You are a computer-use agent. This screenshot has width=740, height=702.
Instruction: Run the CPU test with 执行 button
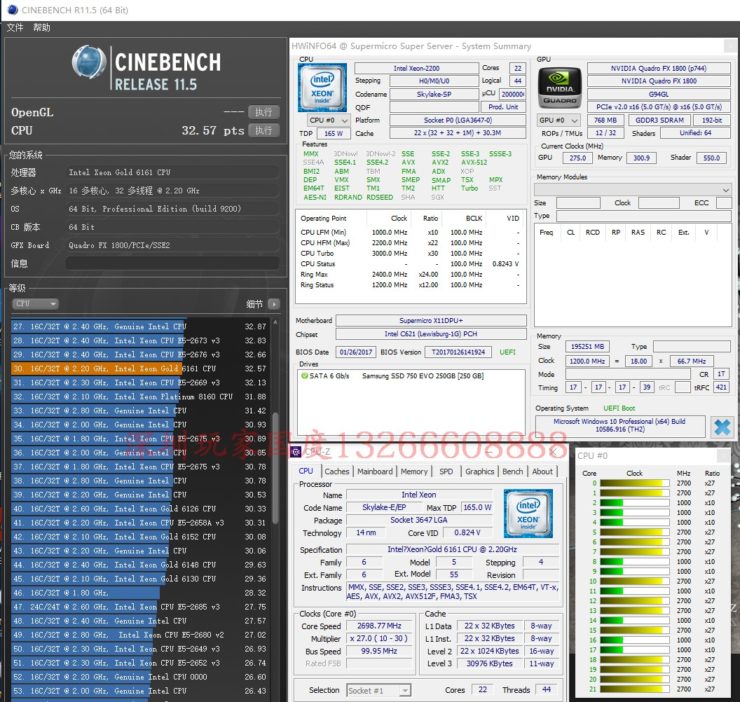[x=264, y=130]
